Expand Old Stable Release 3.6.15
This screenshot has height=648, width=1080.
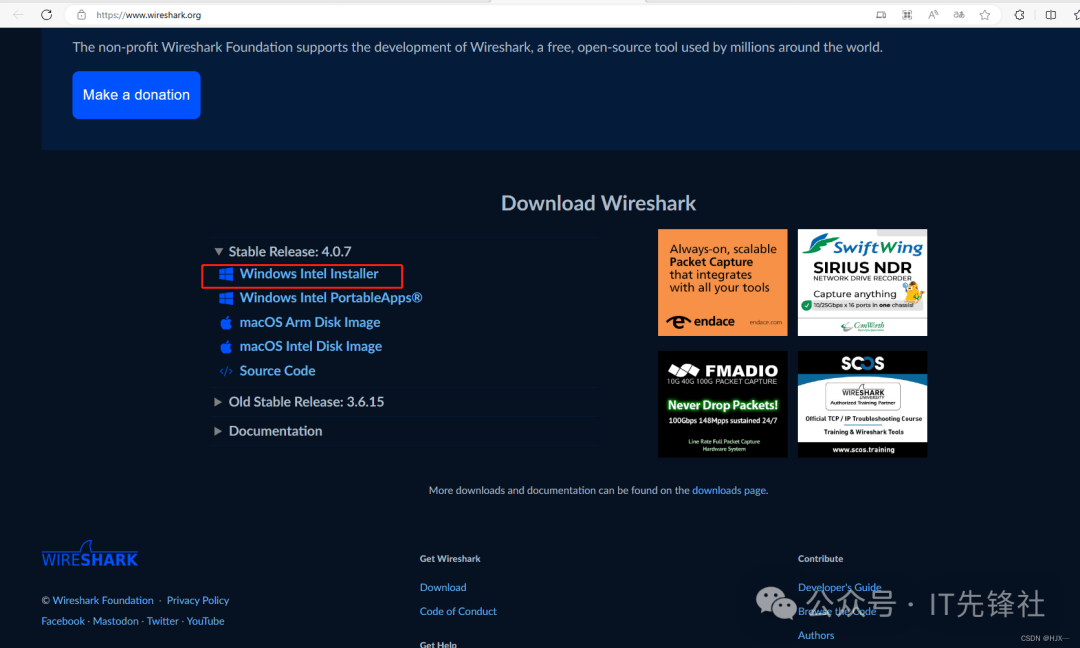218,402
